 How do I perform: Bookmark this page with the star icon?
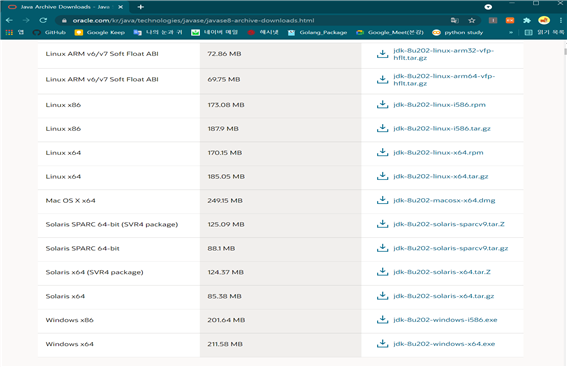472,20
